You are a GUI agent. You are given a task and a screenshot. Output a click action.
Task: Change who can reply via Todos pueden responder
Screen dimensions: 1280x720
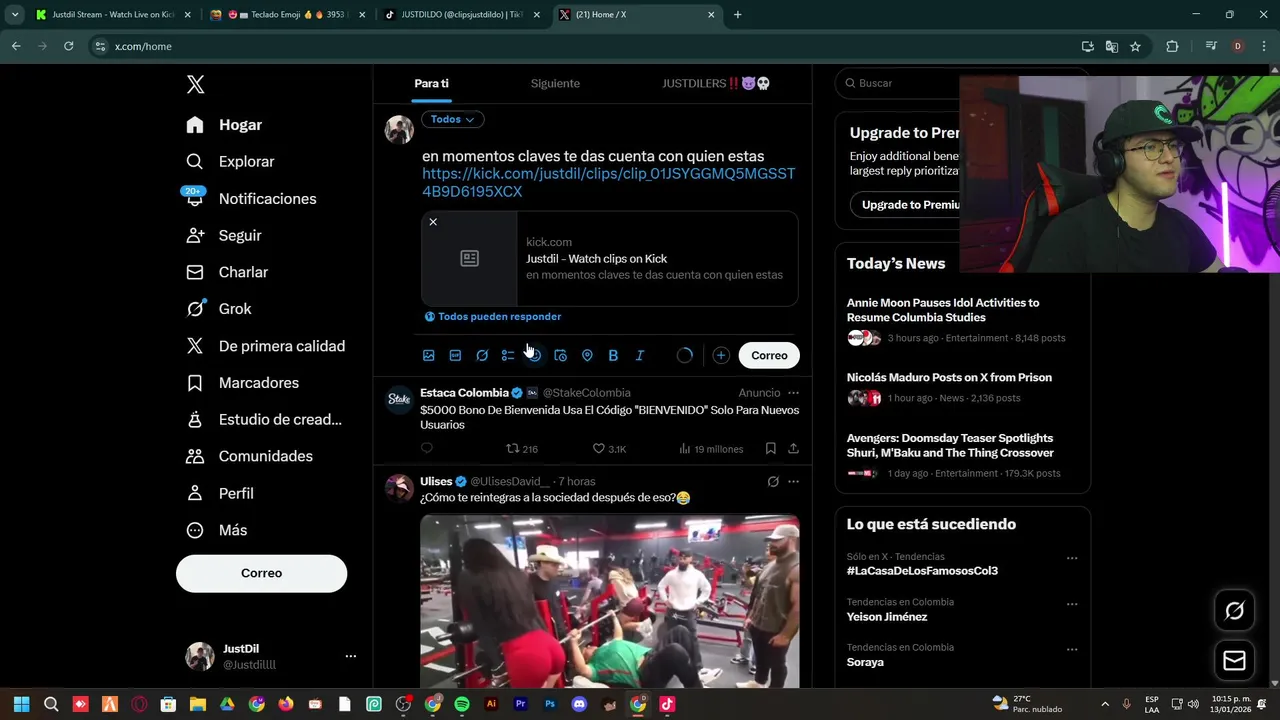(493, 316)
